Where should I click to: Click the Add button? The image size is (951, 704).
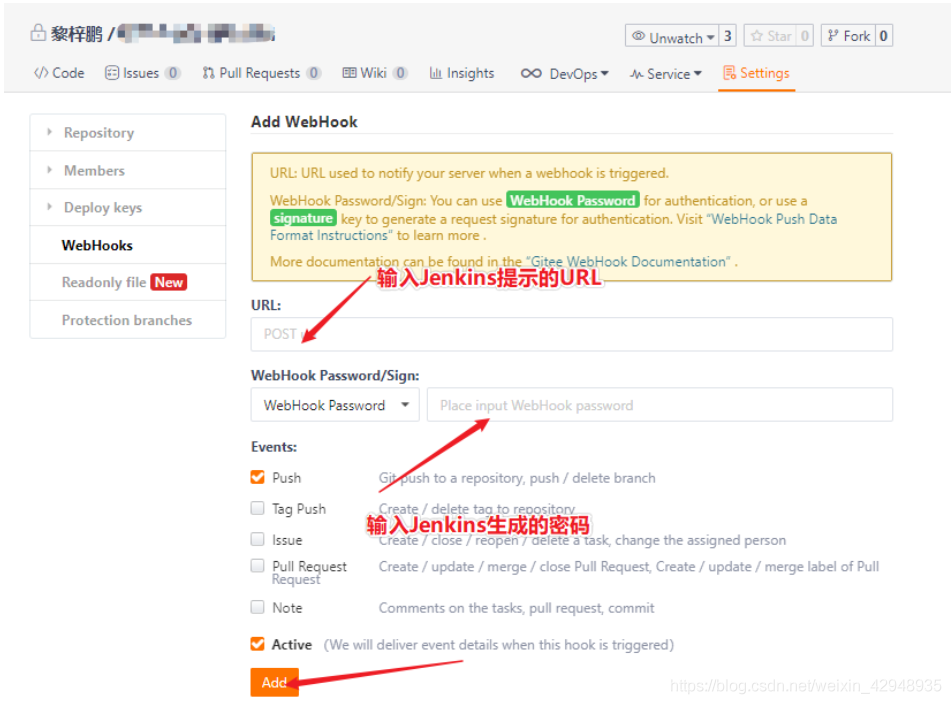click(274, 682)
